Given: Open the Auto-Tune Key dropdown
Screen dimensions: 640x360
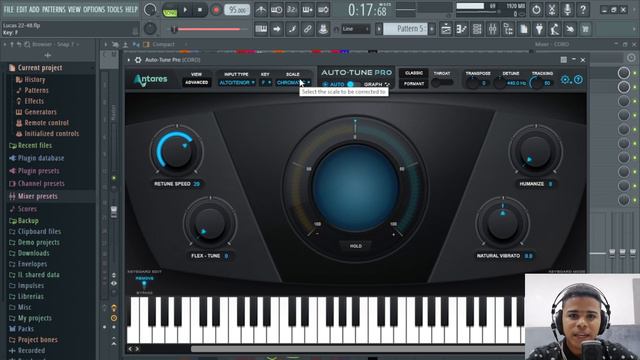Looking at the screenshot, I should [266, 82].
